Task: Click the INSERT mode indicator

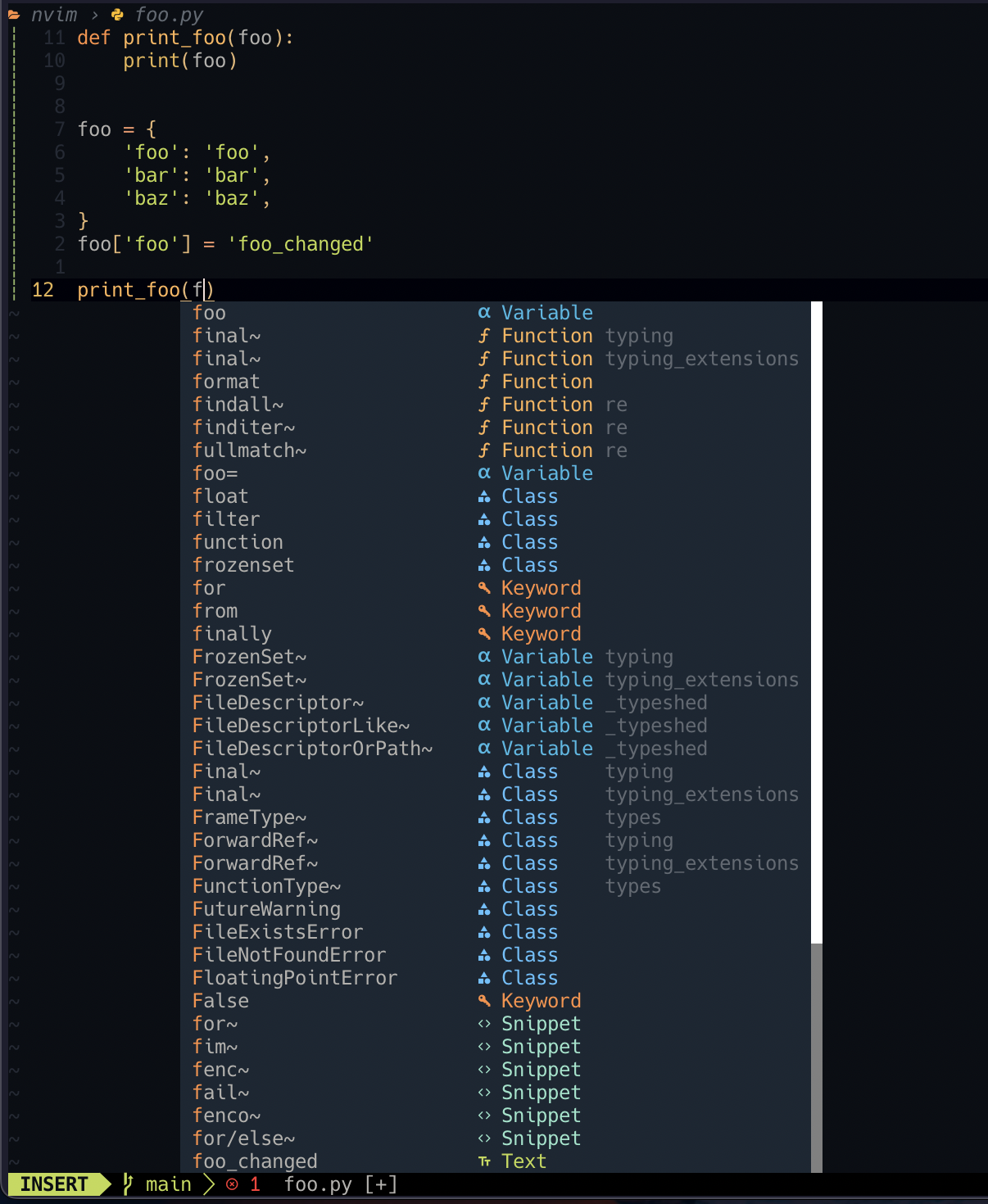Action: 53,1184
